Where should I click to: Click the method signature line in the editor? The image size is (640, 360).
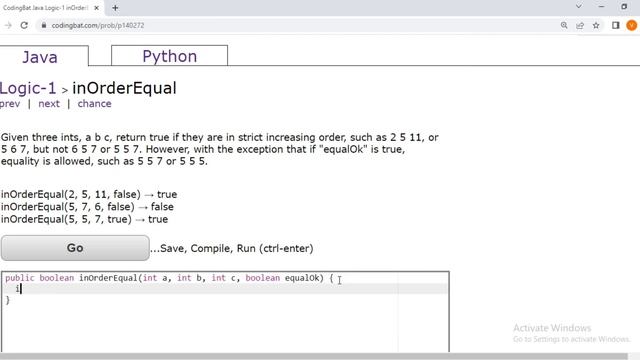(x=169, y=278)
